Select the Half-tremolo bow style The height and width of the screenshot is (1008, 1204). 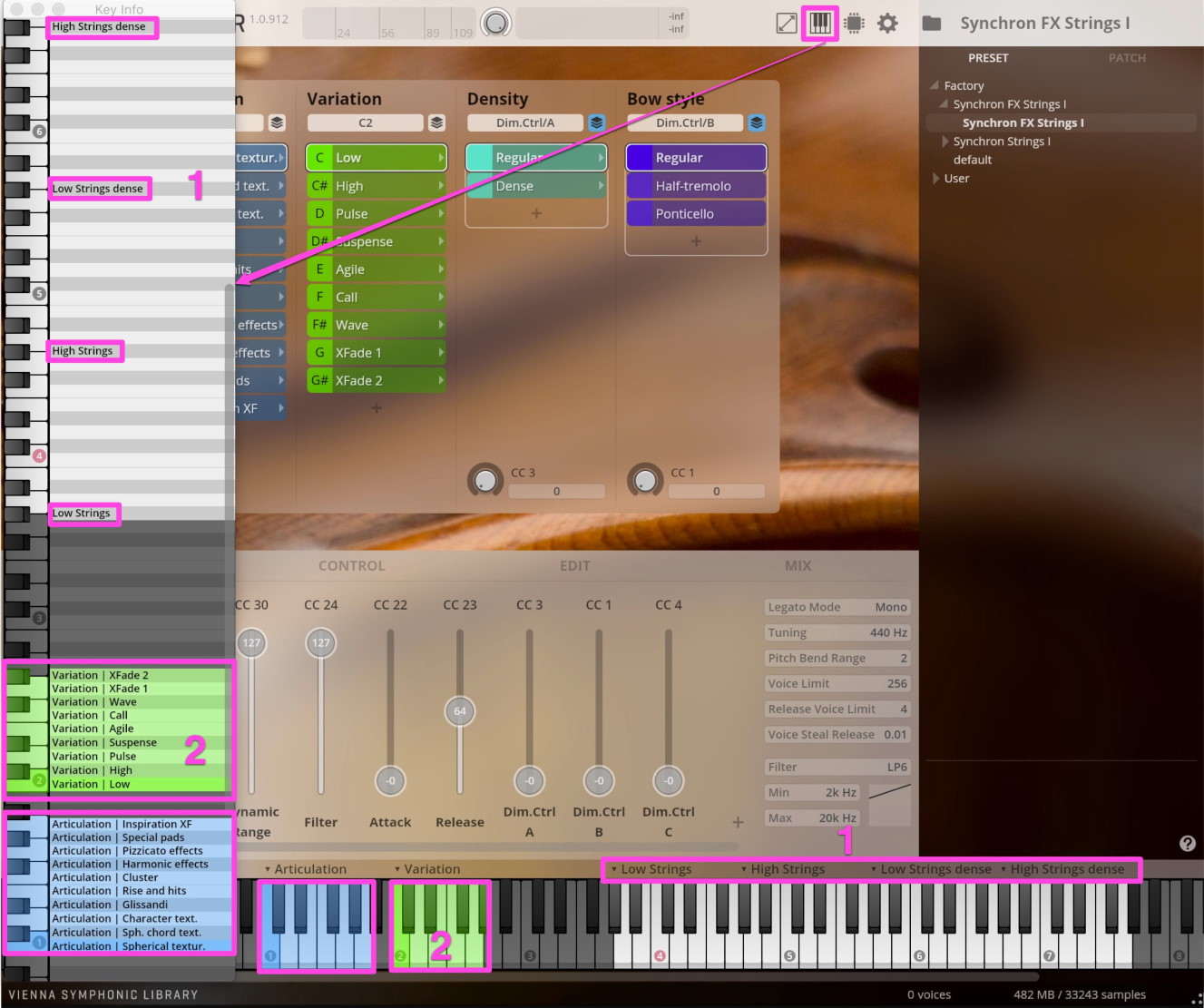[696, 186]
